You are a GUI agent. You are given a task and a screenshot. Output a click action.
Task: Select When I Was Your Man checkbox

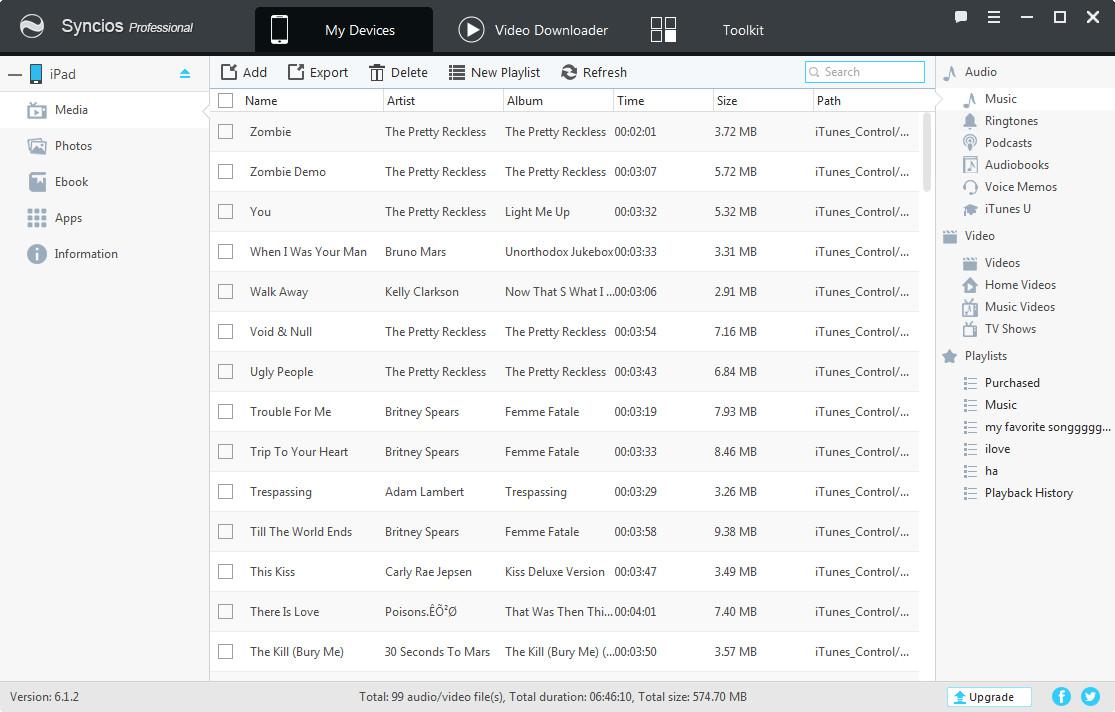click(225, 251)
